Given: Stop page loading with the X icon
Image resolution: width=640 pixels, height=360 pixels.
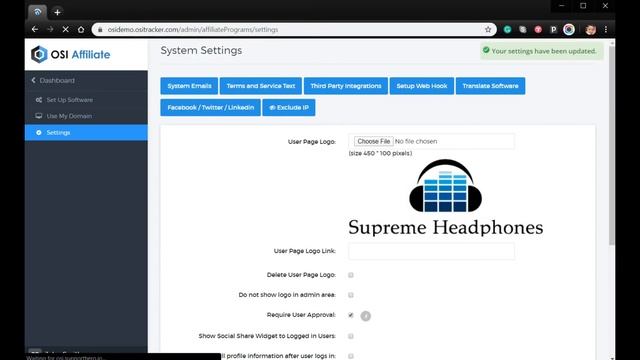Looking at the screenshot, I should [65, 29].
